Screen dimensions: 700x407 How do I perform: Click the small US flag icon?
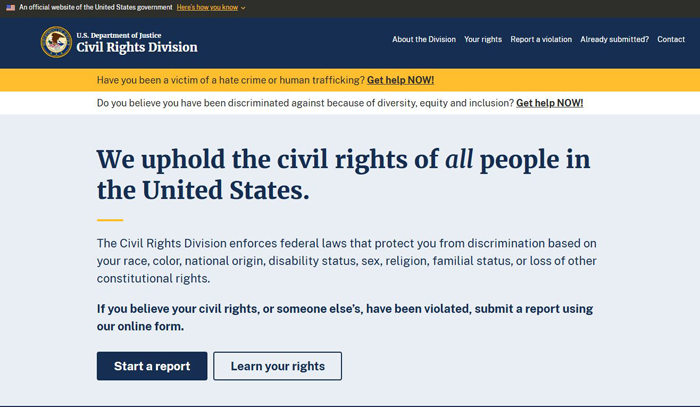pyautogui.click(x=11, y=8)
